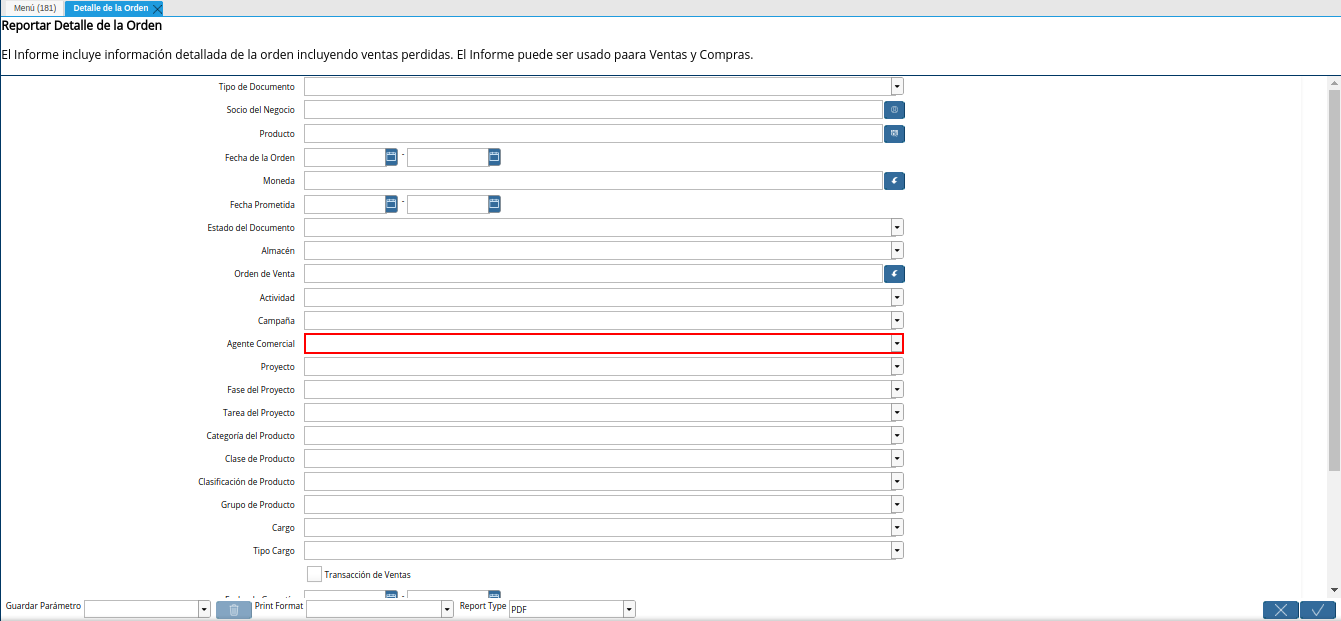The height and width of the screenshot is (621, 1341).
Task: Cancel the report with the X button
Action: pos(1280,610)
